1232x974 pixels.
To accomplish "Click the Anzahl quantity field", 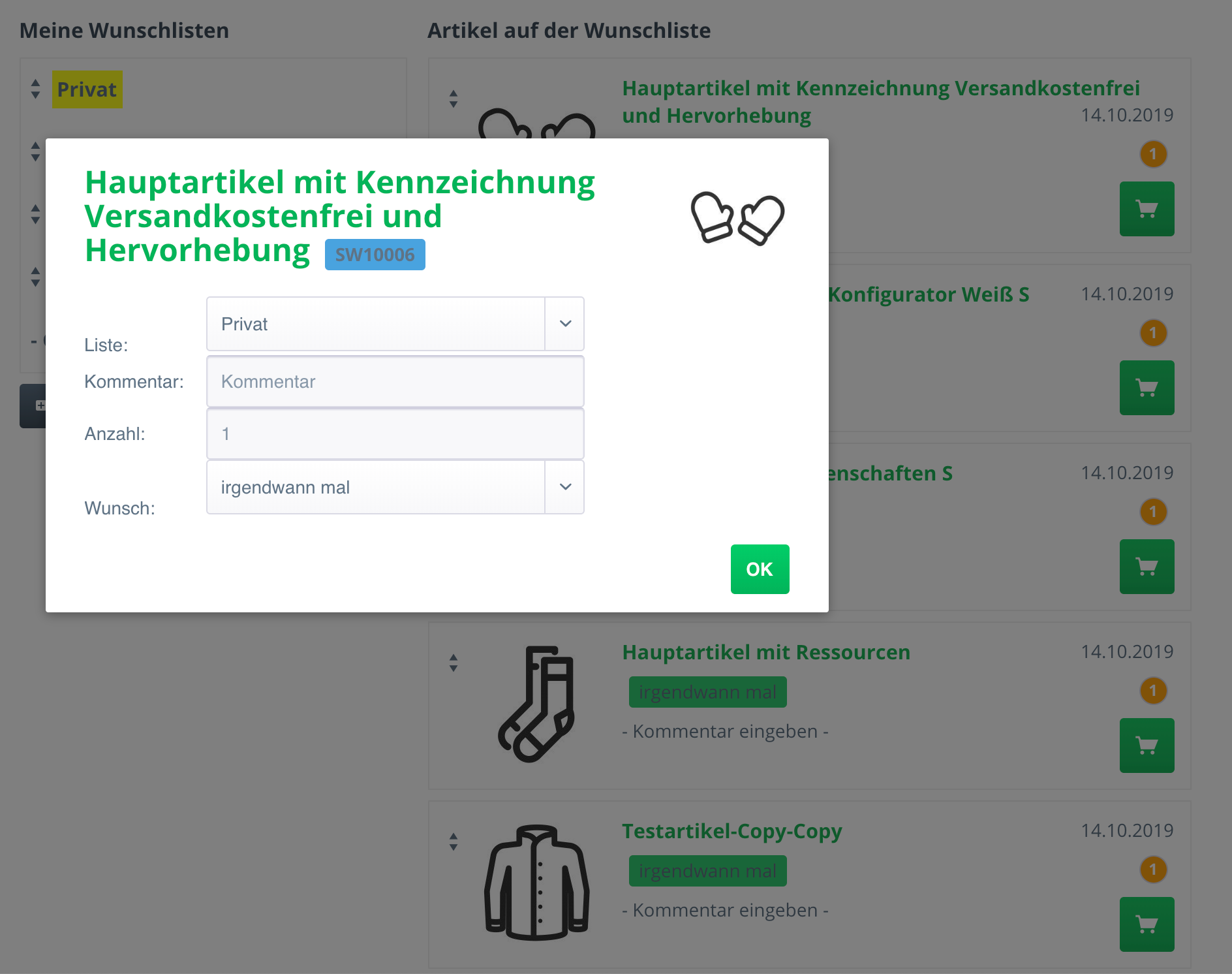I will 395,433.
